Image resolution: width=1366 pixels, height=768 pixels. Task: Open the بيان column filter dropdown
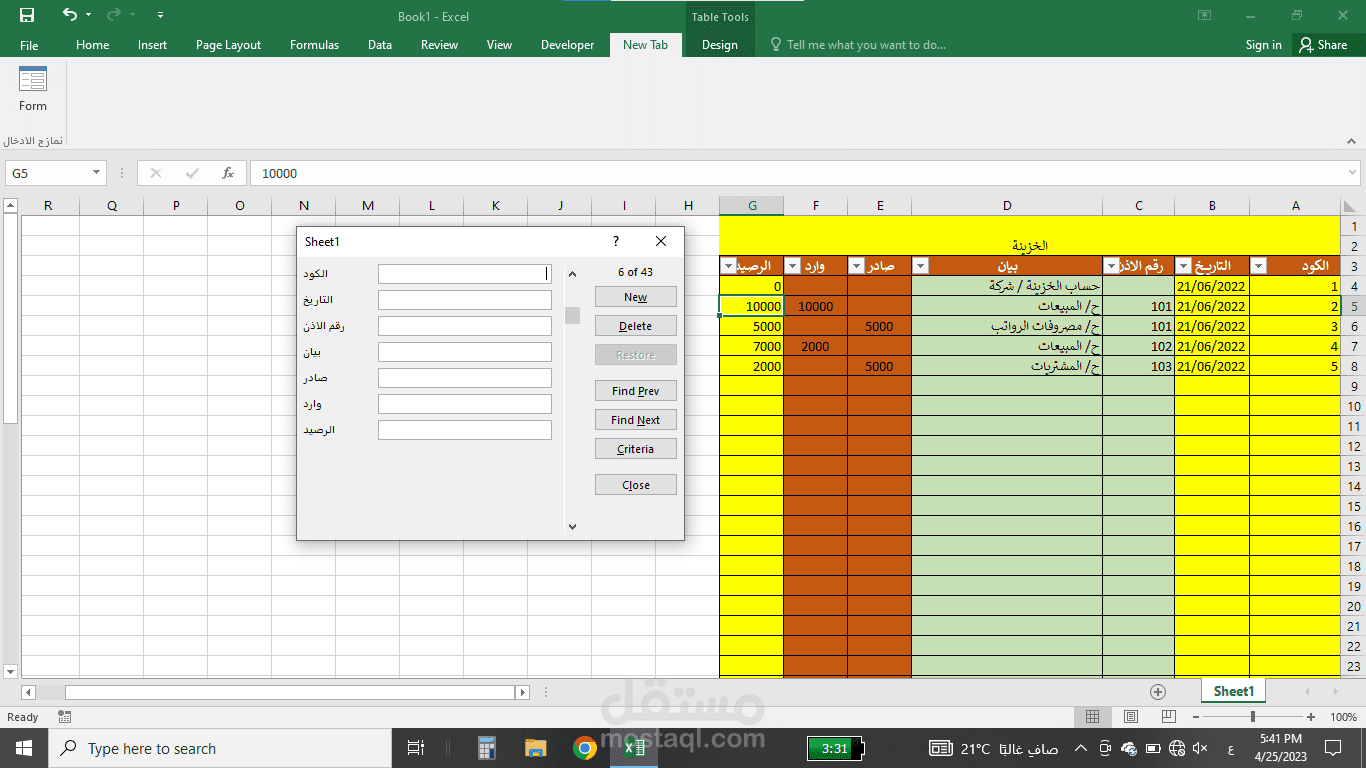[x=920, y=266]
